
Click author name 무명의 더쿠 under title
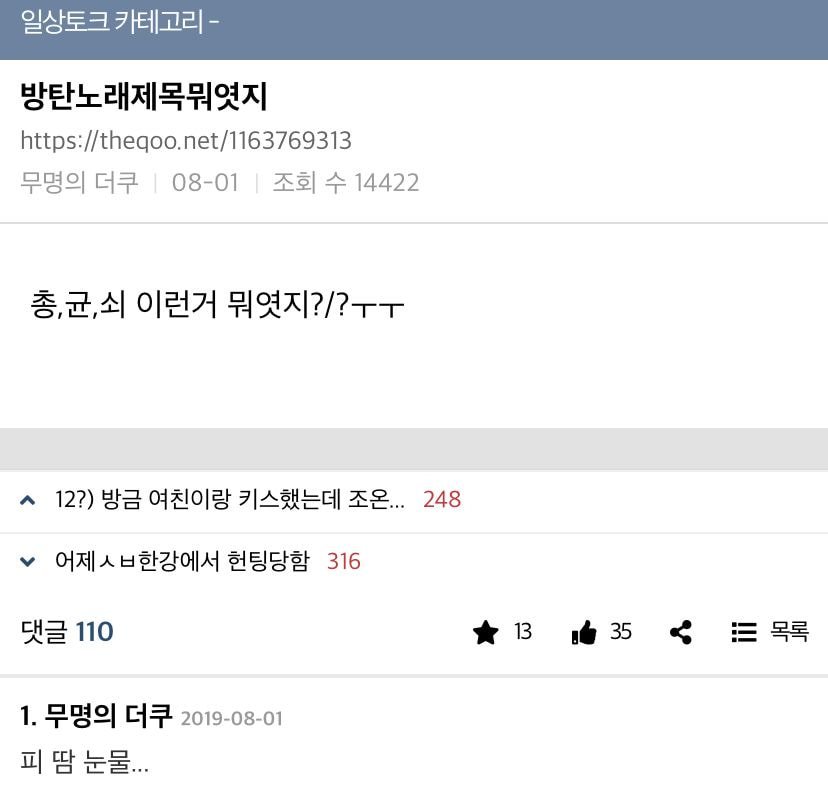click(79, 183)
